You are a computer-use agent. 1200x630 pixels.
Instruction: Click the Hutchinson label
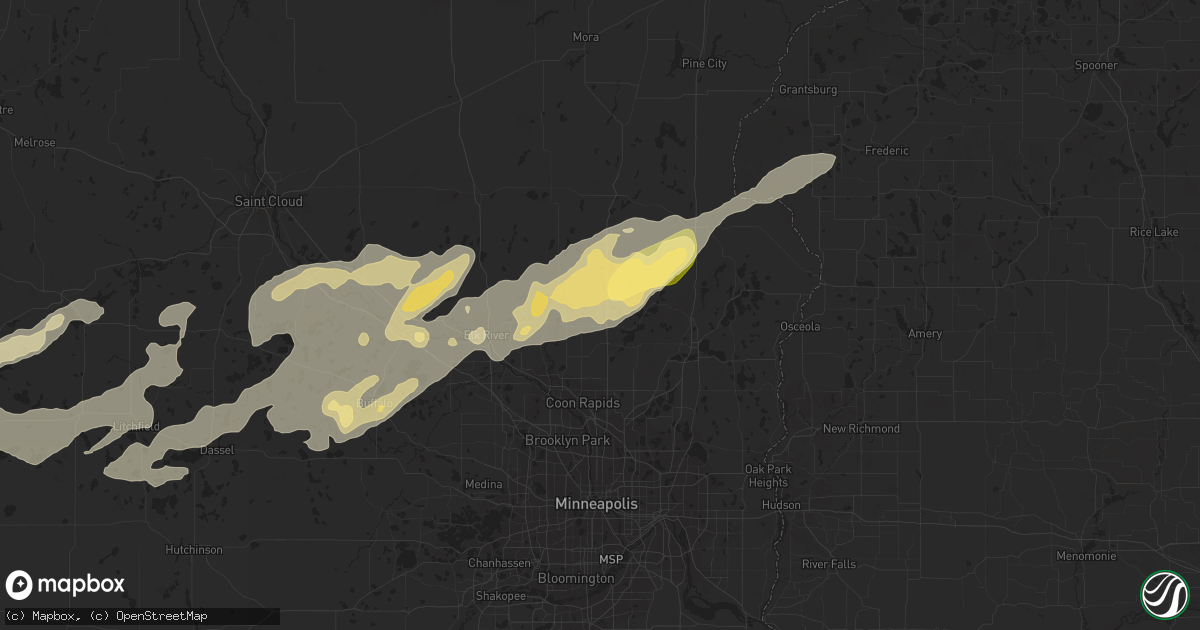(195, 550)
